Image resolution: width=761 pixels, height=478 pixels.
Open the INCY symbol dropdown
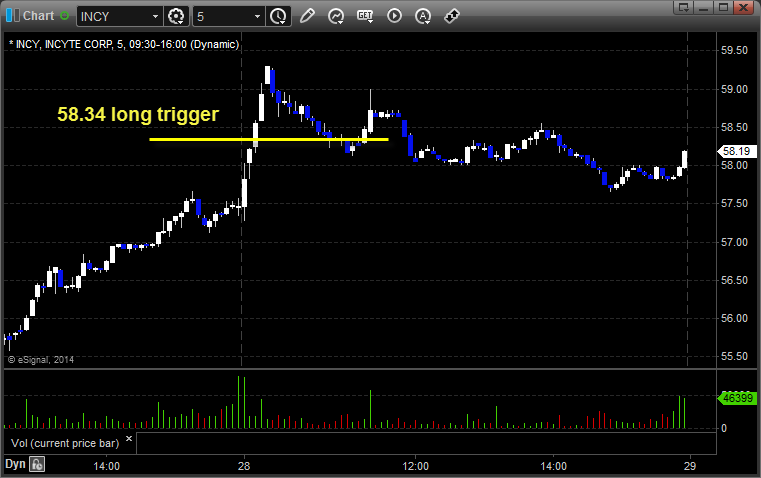coord(155,16)
